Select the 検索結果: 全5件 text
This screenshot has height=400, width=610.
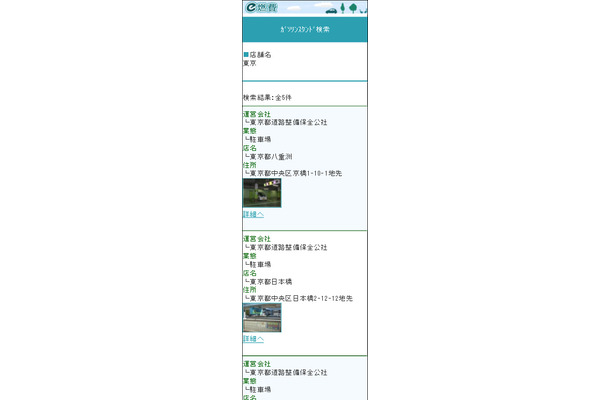tap(267, 98)
